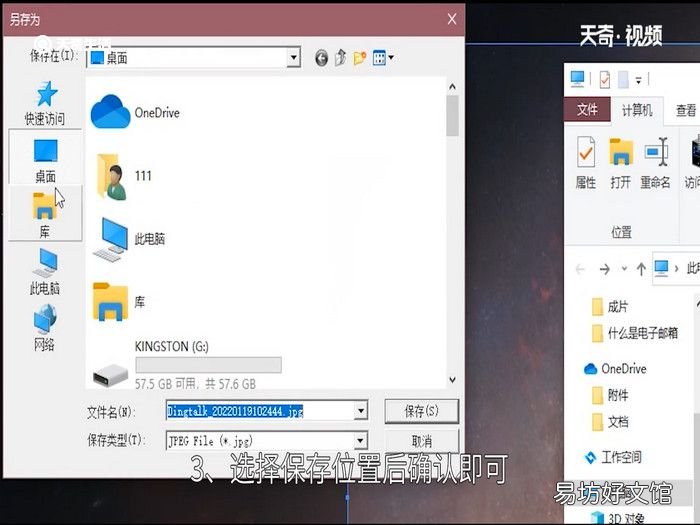Select 文档 folder in Explorer tree
Image resolution: width=700 pixels, height=525 pixels.
[x=610, y=421]
